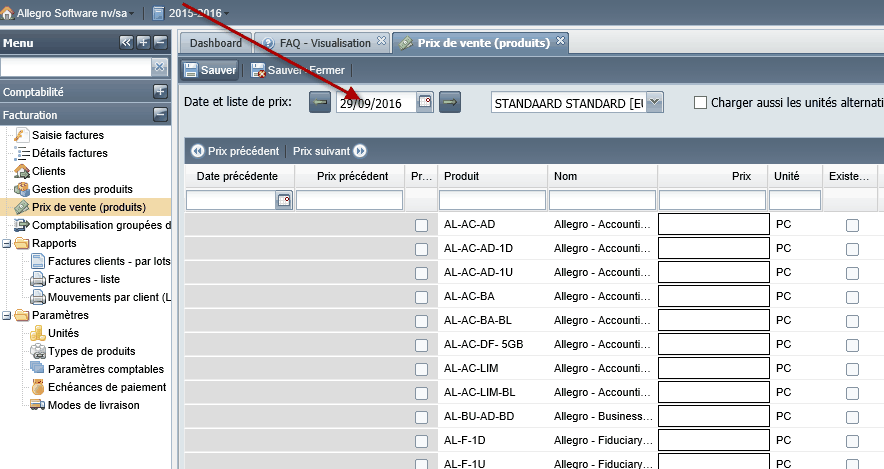Image resolution: width=884 pixels, height=469 pixels.
Task: Switch to the Dashboard tab
Action: point(215,43)
